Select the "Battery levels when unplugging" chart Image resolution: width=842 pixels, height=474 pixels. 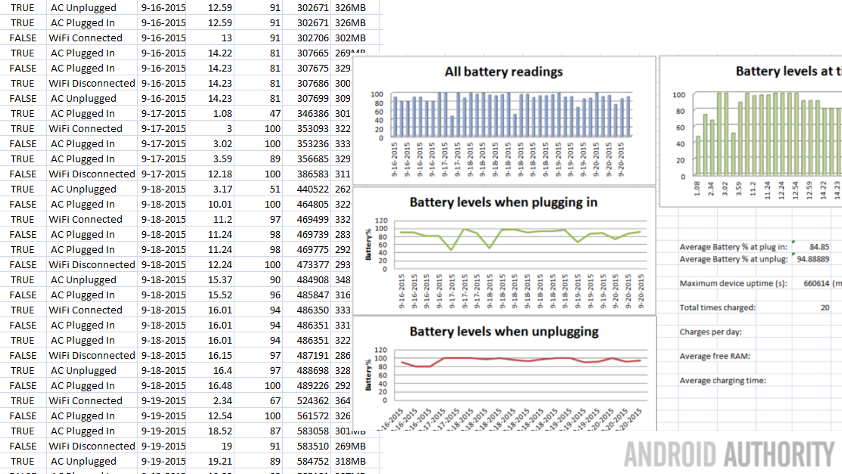tap(504, 374)
